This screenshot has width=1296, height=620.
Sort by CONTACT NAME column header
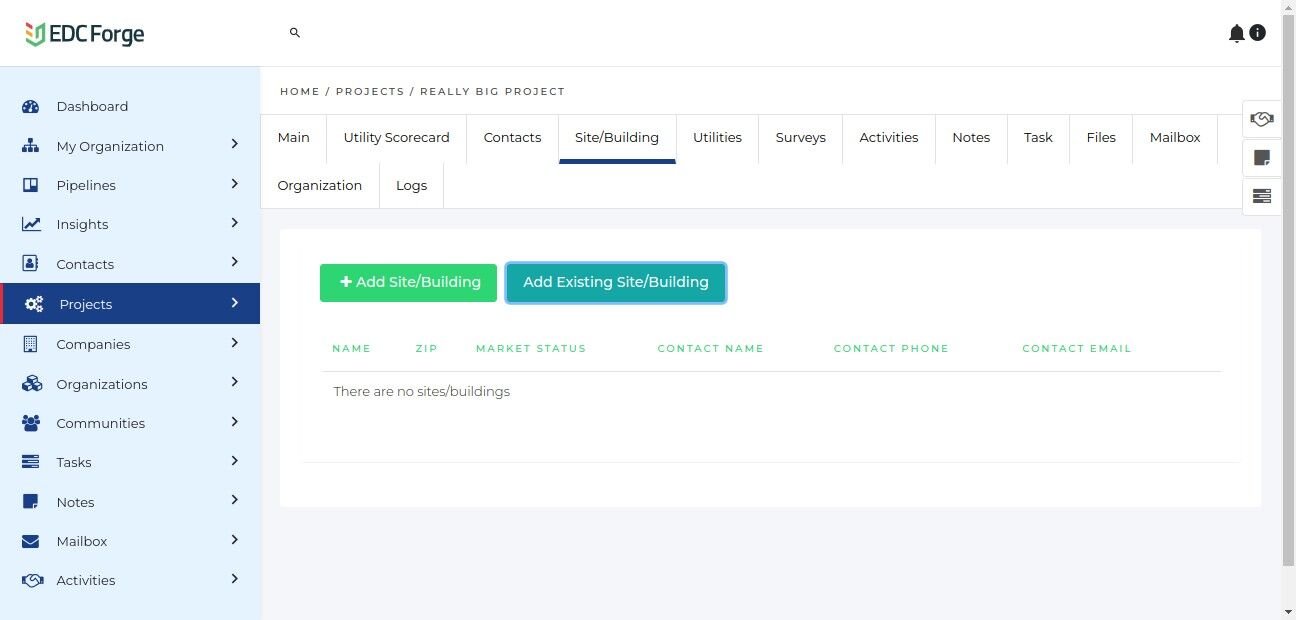coord(710,348)
